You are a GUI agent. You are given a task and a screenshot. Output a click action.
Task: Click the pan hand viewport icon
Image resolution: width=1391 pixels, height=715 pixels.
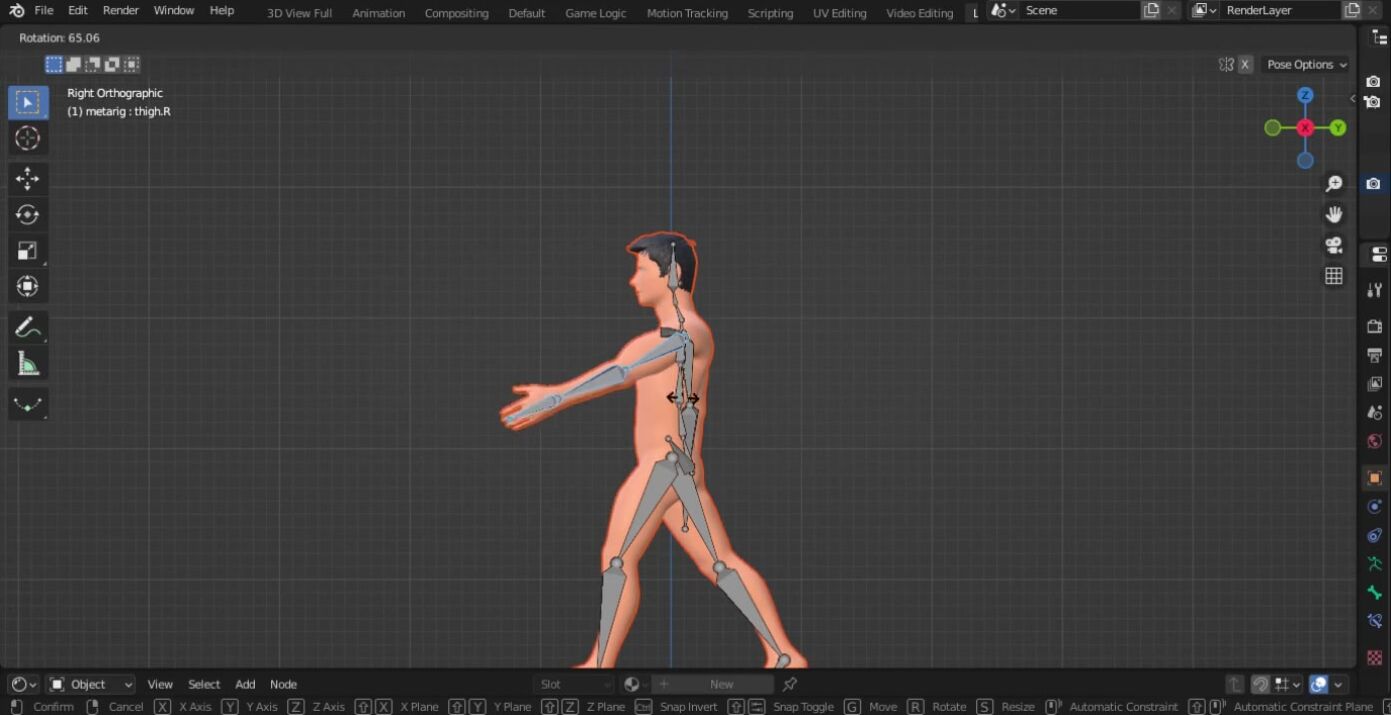1333,214
